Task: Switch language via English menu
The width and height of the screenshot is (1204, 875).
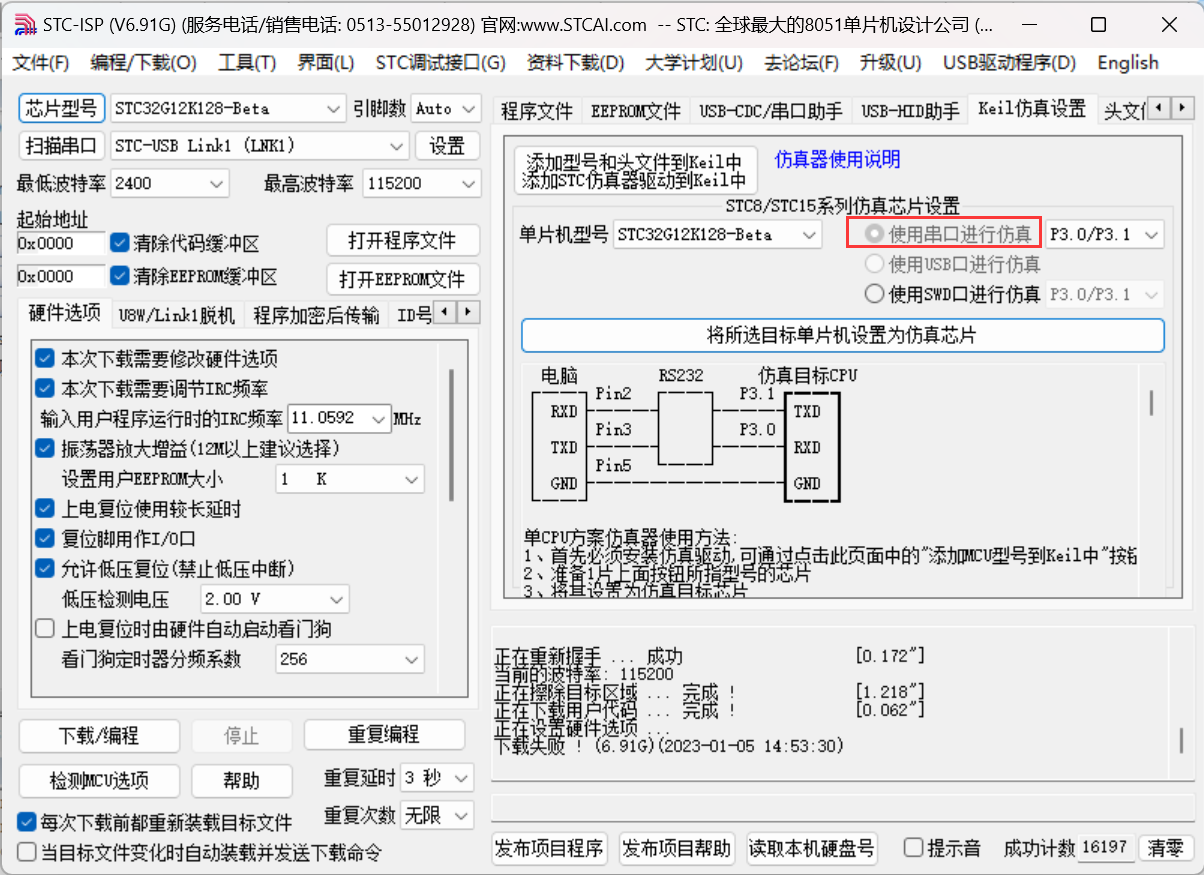Action: [x=1127, y=63]
